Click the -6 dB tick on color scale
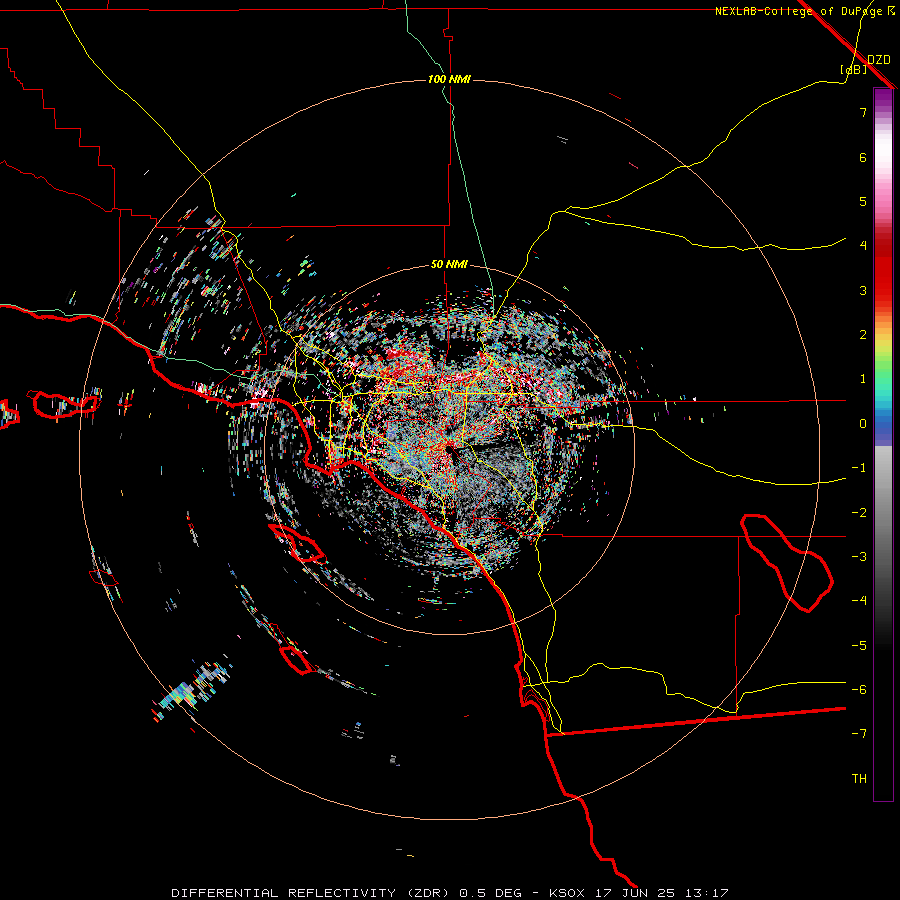 859,690
